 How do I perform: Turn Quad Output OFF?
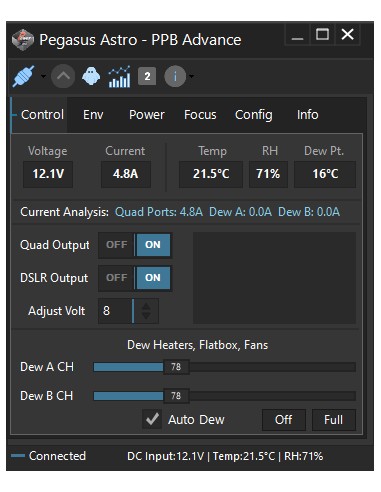[x=117, y=245]
